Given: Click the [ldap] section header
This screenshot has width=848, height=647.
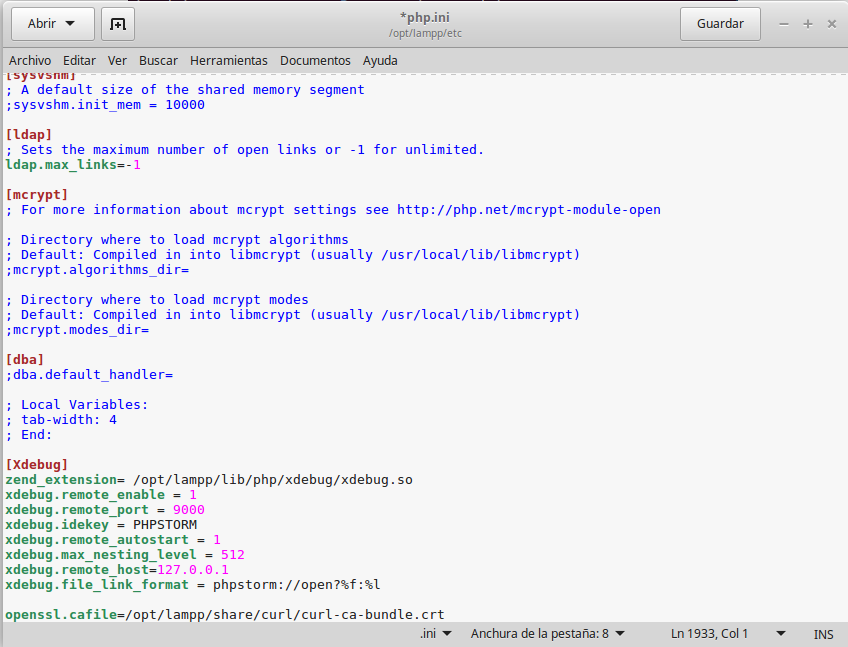Looking at the screenshot, I should [x=29, y=135].
